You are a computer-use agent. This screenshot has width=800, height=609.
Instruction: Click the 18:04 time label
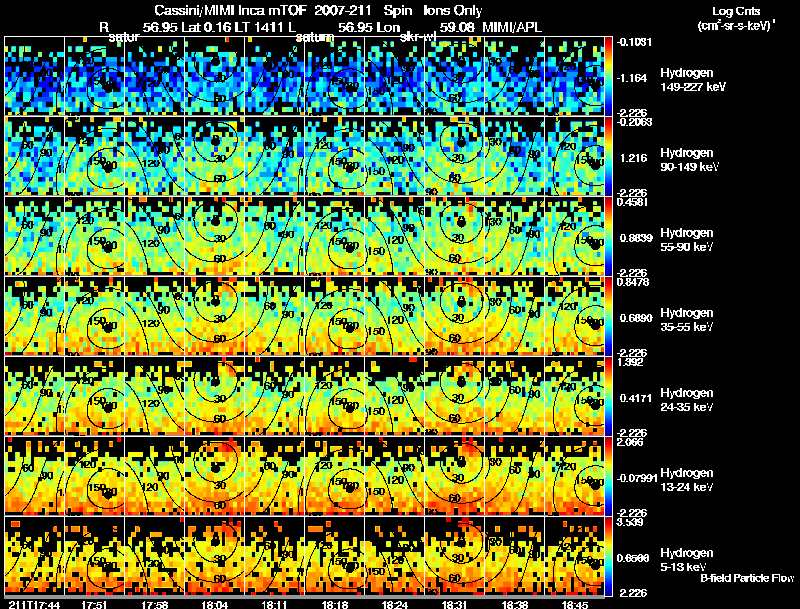click(214, 604)
